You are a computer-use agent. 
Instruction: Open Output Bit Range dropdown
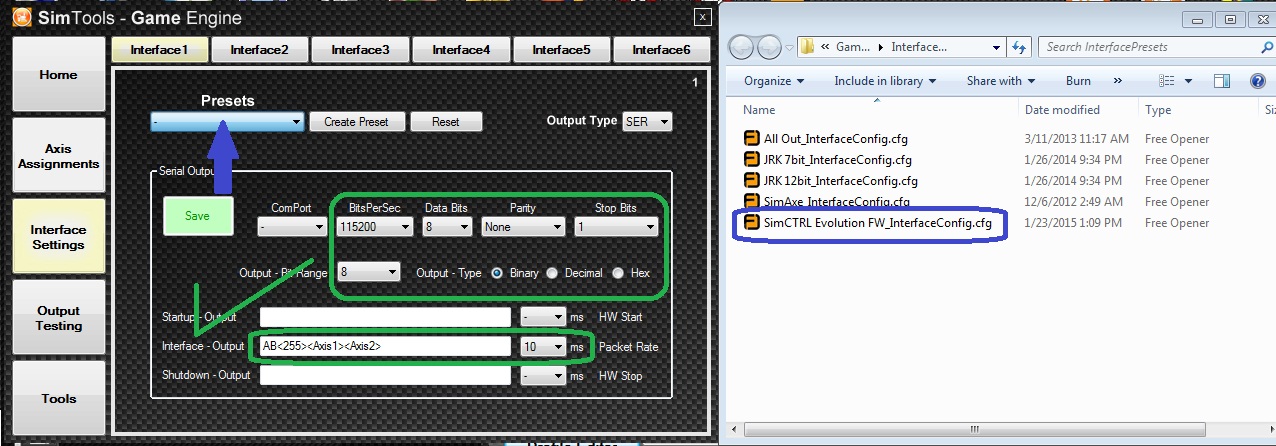[368, 272]
